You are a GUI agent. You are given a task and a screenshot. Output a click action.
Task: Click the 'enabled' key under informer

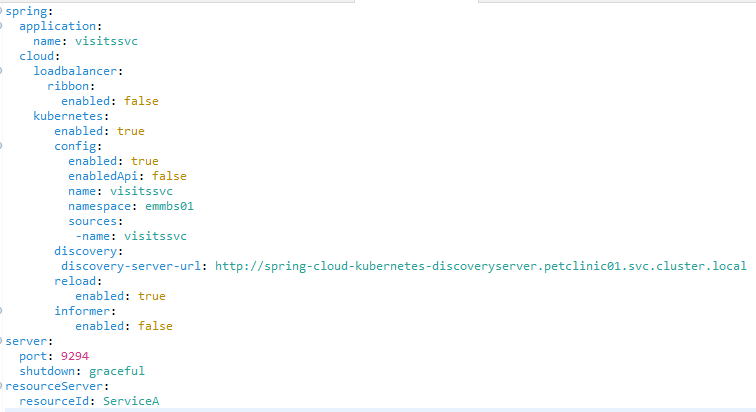coord(99,326)
